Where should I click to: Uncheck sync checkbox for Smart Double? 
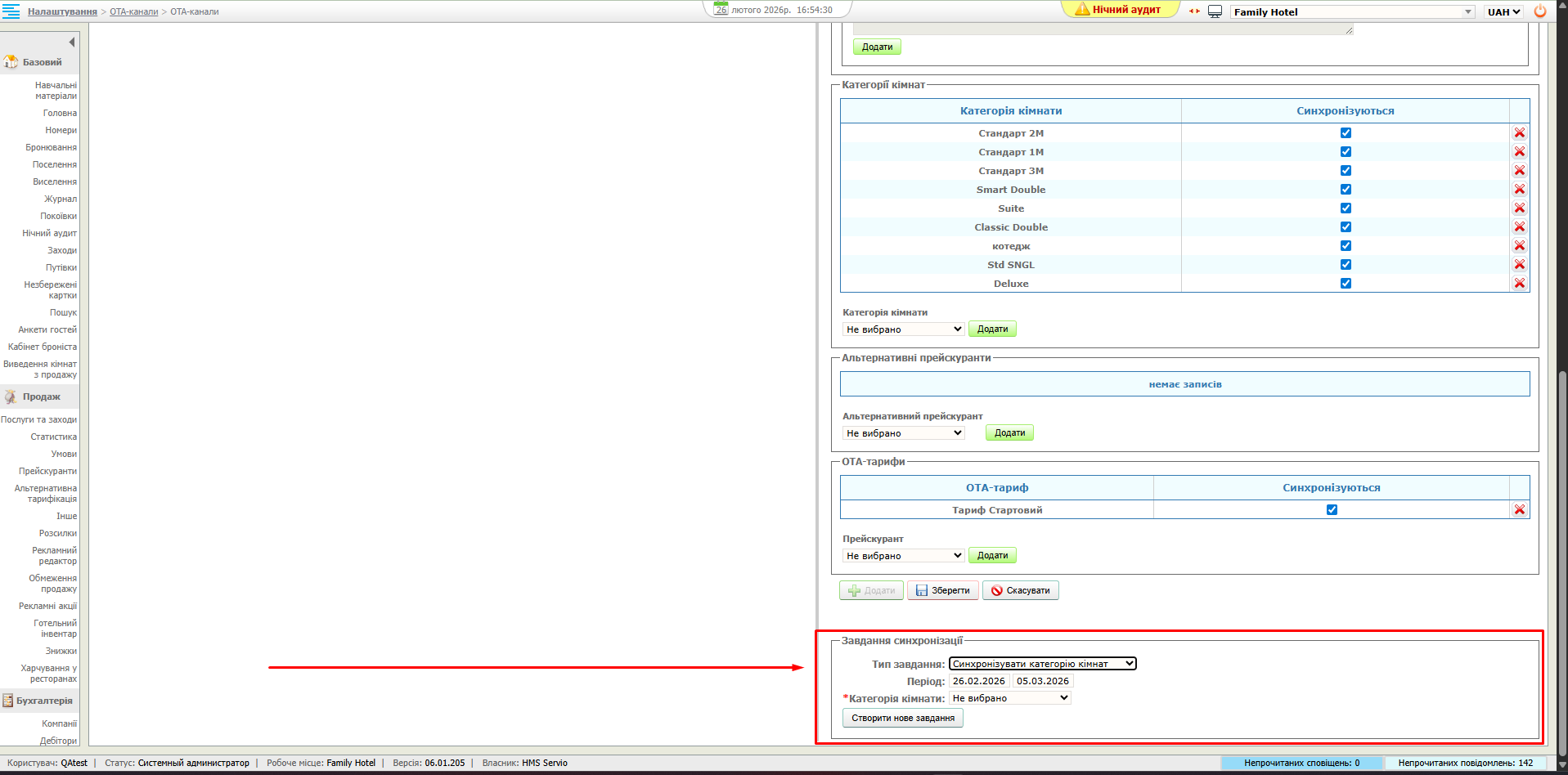pos(1346,190)
